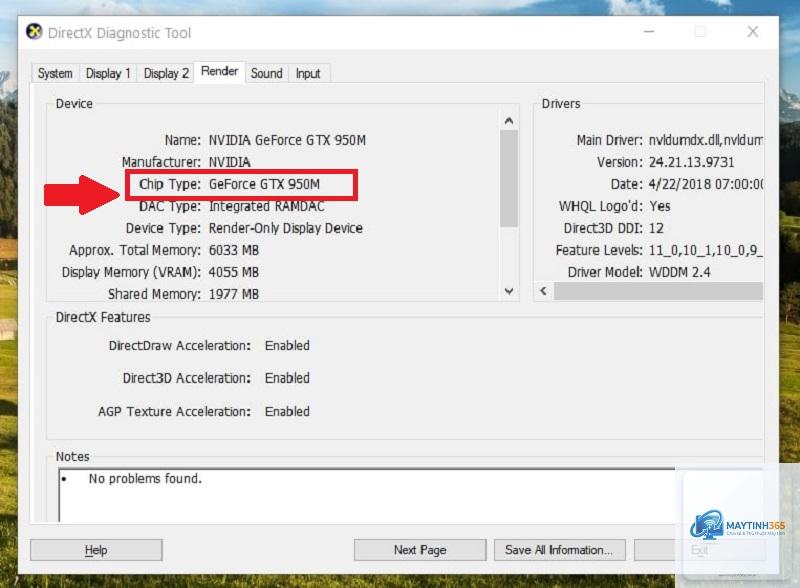This screenshot has width=800, height=588.
Task: Click the DirectX Diagnostic Tool title icon
Action: click(34, 32)
